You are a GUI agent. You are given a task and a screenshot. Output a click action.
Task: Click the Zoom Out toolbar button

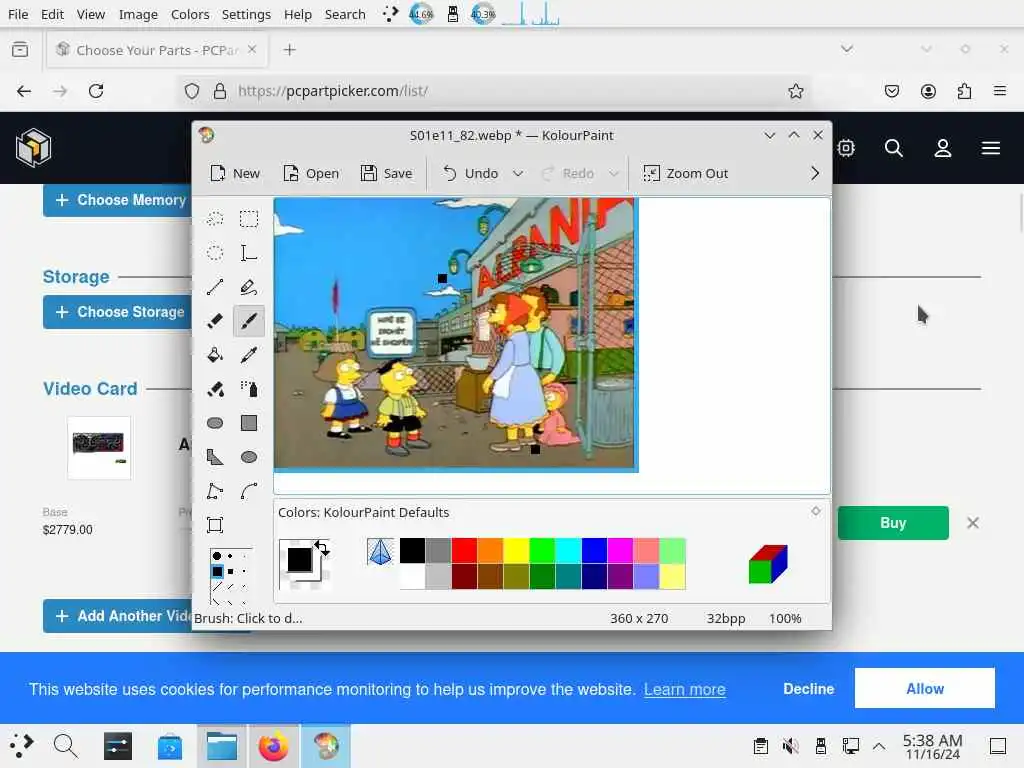(686, 174)
